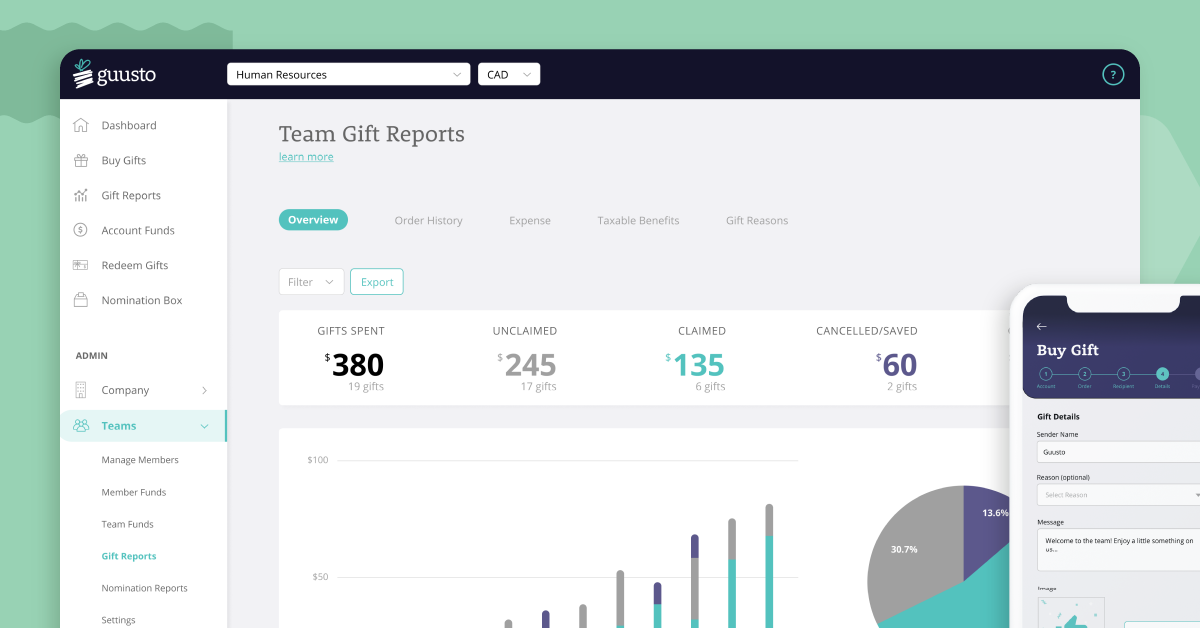Click the Buy Gift title on phone

1068,350
